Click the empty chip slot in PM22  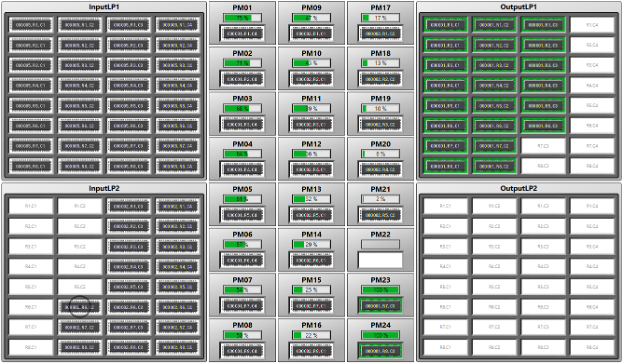pos(380,260)
